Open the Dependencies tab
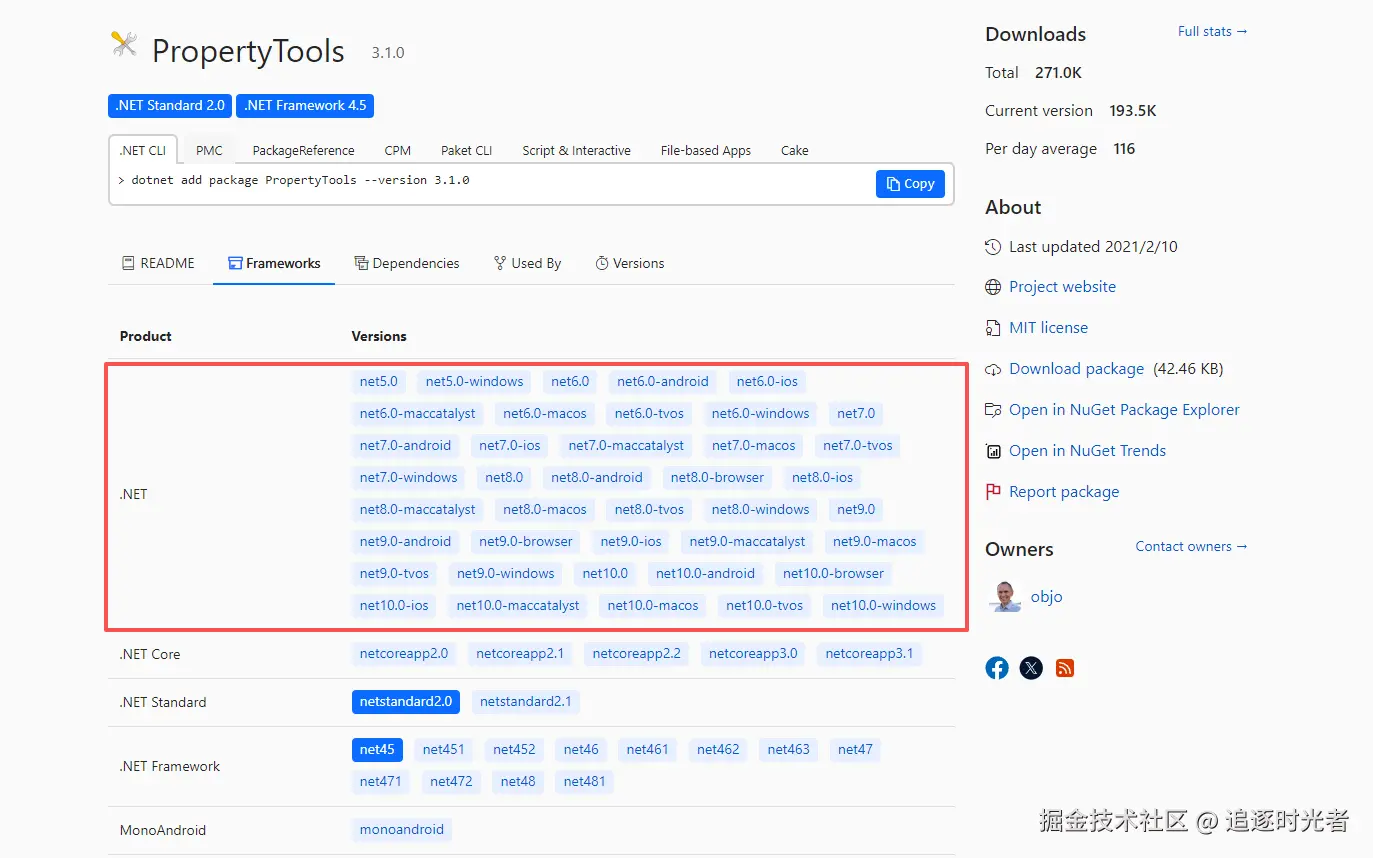Screen dimensions: 1373x858 coord(407,263)
